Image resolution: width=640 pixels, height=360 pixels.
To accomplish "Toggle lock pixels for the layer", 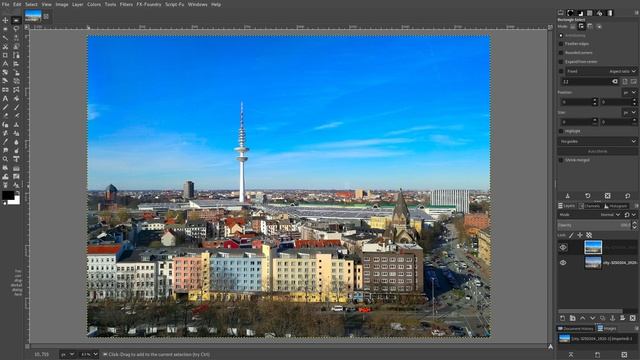I will click(x=571, y=235).
